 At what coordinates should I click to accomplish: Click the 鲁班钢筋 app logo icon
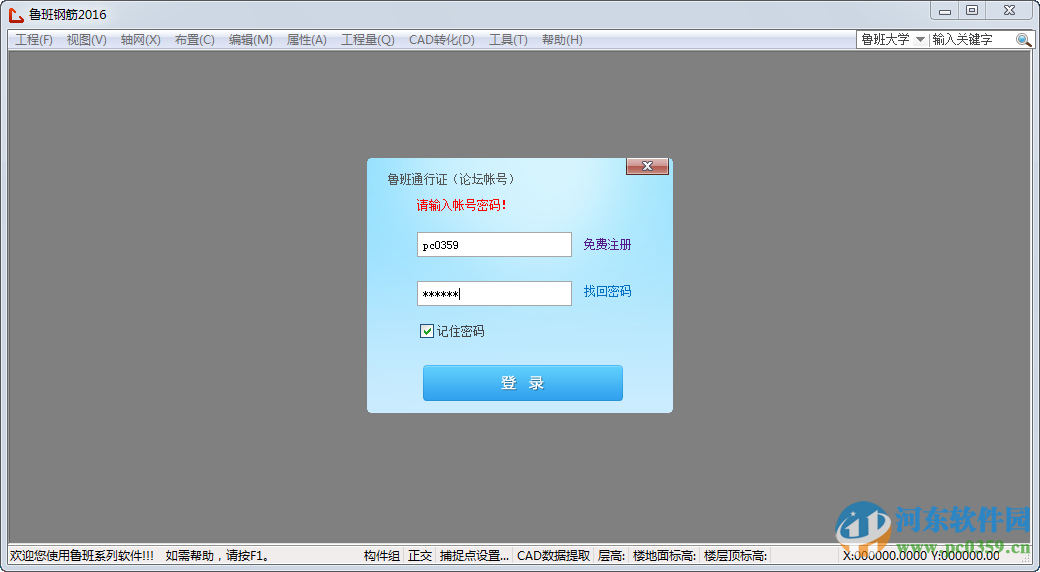point(16,14)
